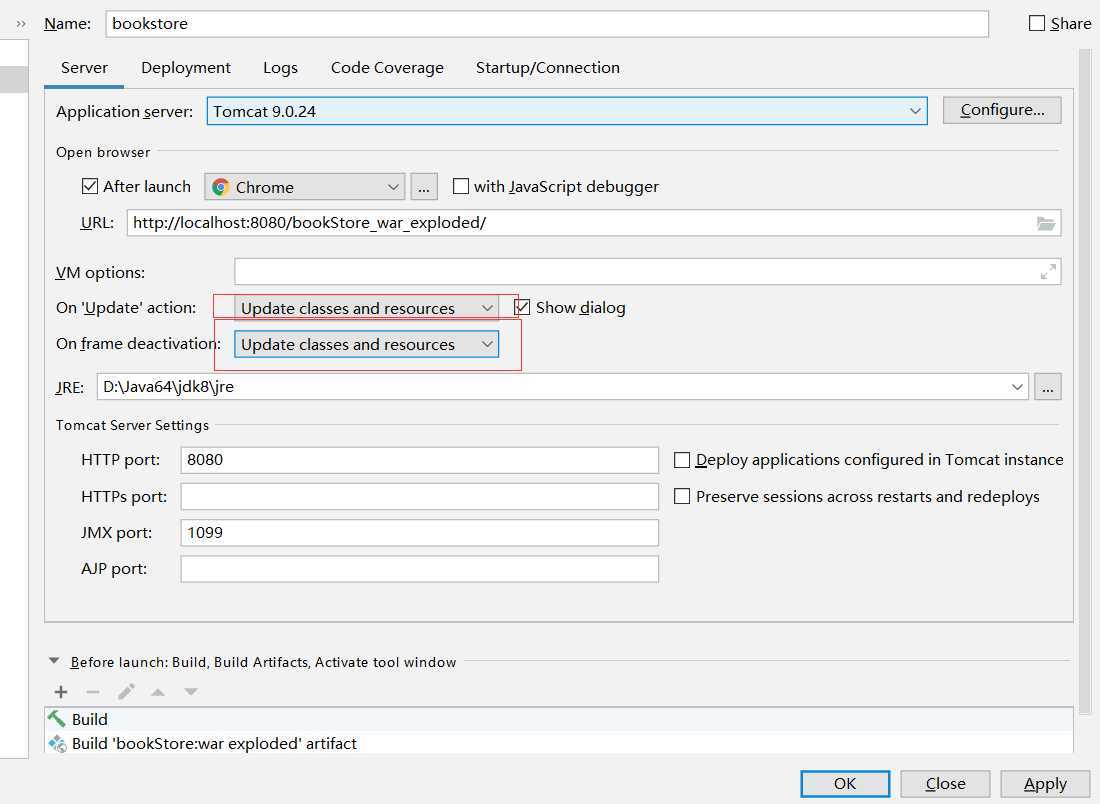Open the On frame deactivation dropdown
The width and height of the screenshot is (1100, 804).
[366, 344]
